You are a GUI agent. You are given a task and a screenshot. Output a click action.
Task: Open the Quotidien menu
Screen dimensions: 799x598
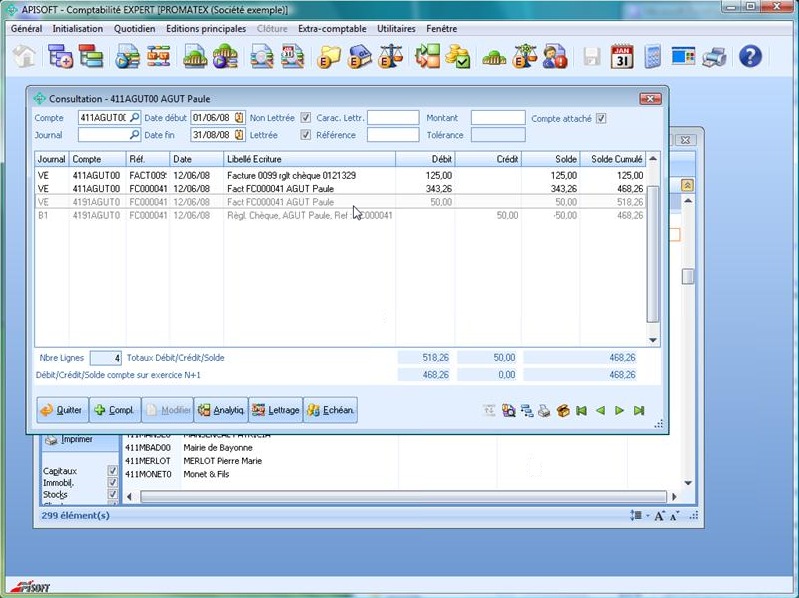(x=135, y=29)
